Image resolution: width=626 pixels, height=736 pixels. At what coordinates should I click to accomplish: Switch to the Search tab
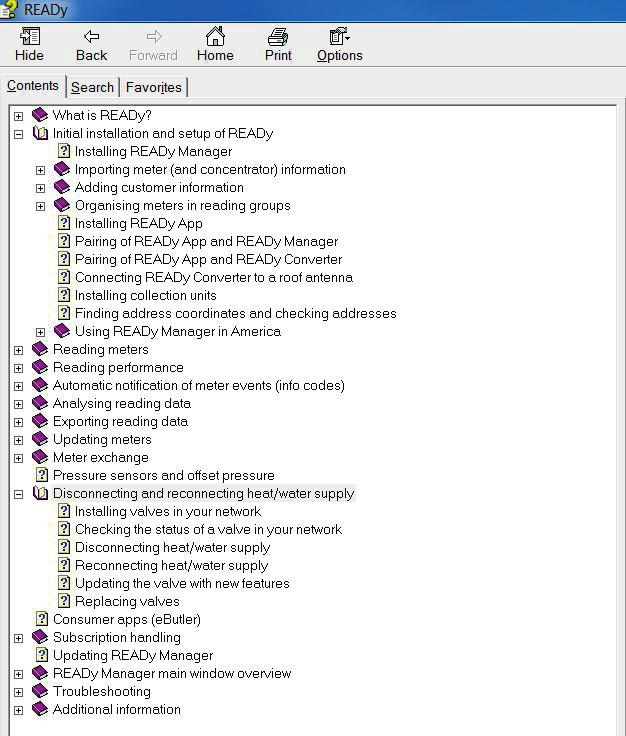(92, 87)
